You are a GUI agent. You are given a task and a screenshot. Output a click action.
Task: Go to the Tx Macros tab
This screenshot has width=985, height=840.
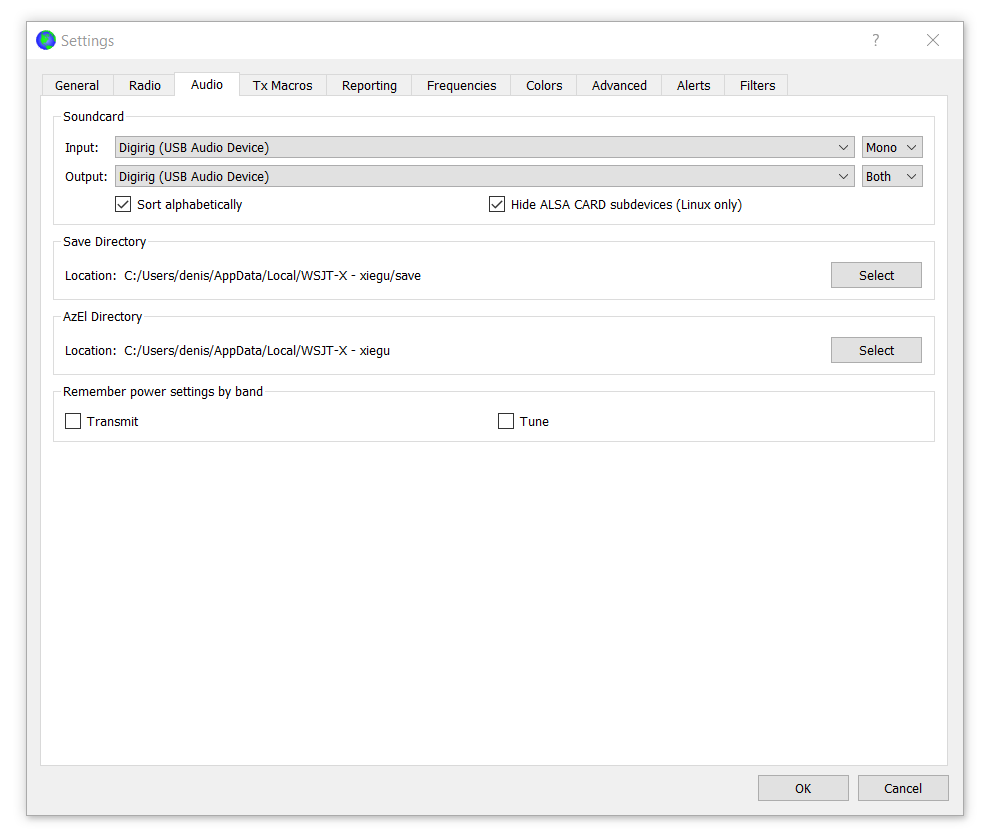click(283, 85)
